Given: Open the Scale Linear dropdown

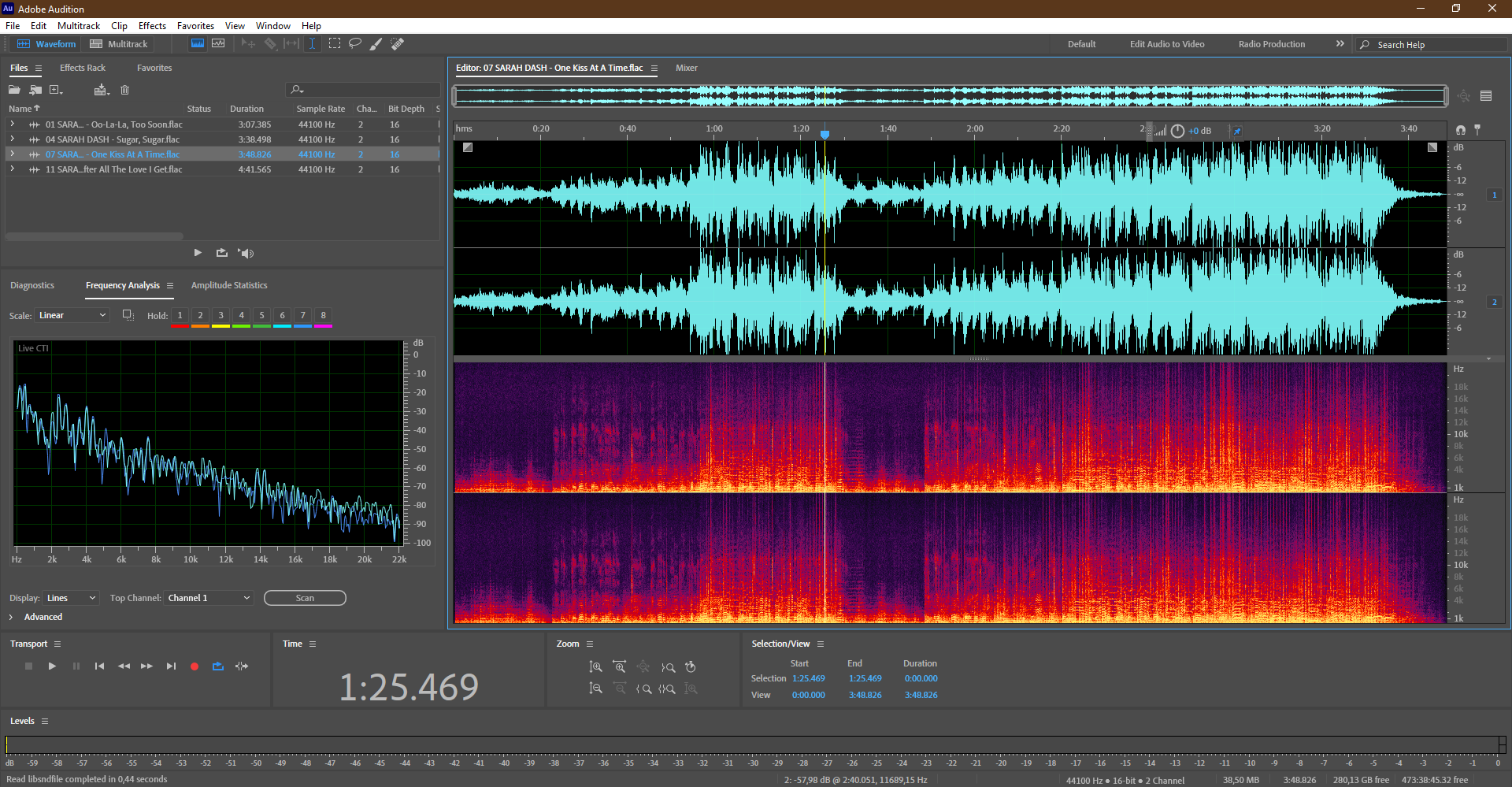Looking at the screenshot, I should (x=72, y=316).
